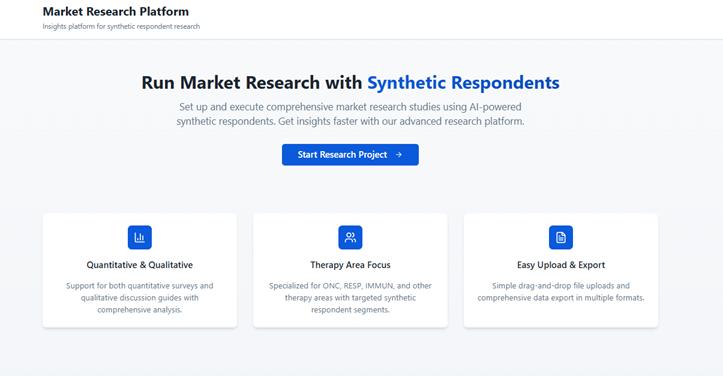This screenshot has height=376, width=723.
Task: Click the Market Research Platform header title
Action: click(x=116, y=12)
